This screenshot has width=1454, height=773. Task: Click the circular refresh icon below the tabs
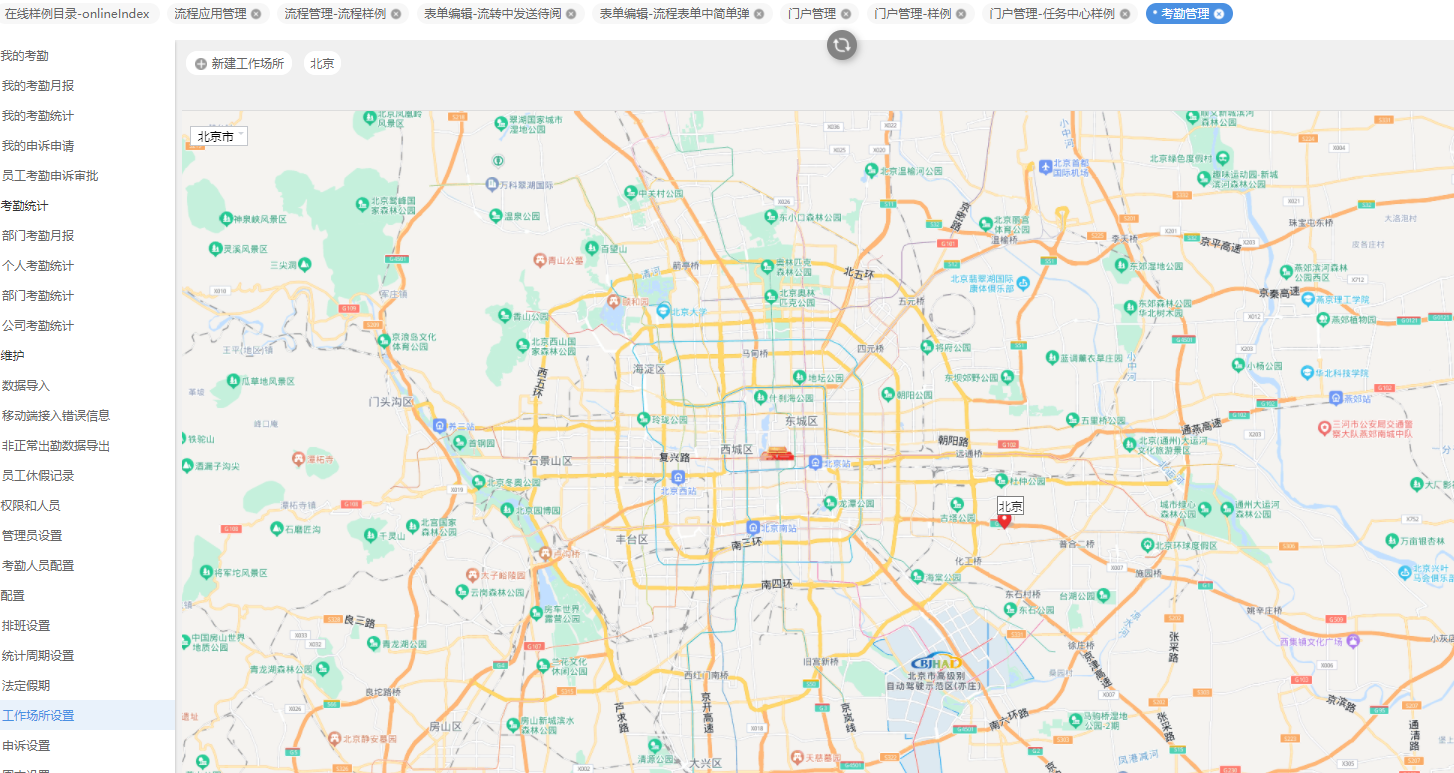tap(842, 44)
